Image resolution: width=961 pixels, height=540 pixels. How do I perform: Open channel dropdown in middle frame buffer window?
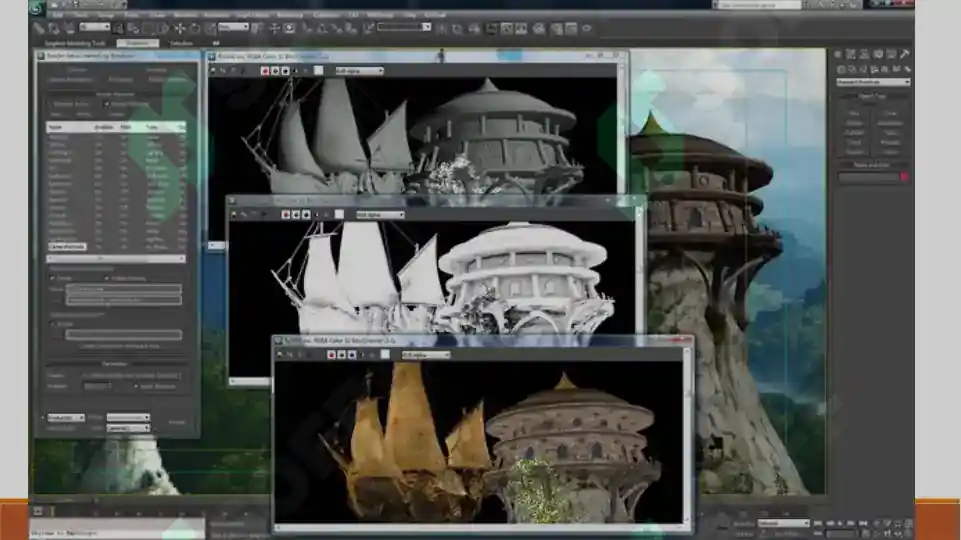tap(380, 215)
